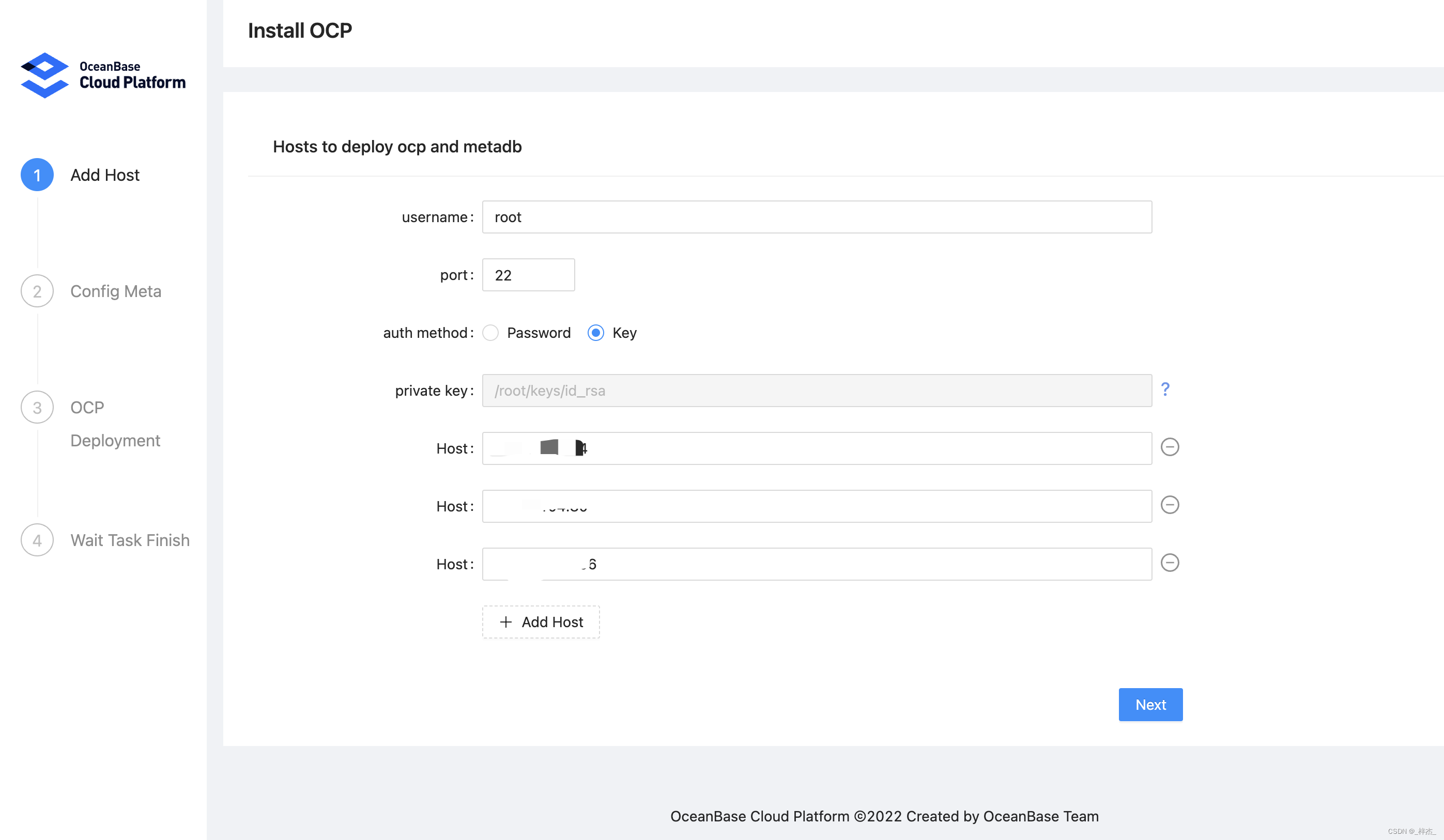Screen dimensions: 1444x840
Task: Click the dashed Add Host button
Action: (x=541, y=622)
